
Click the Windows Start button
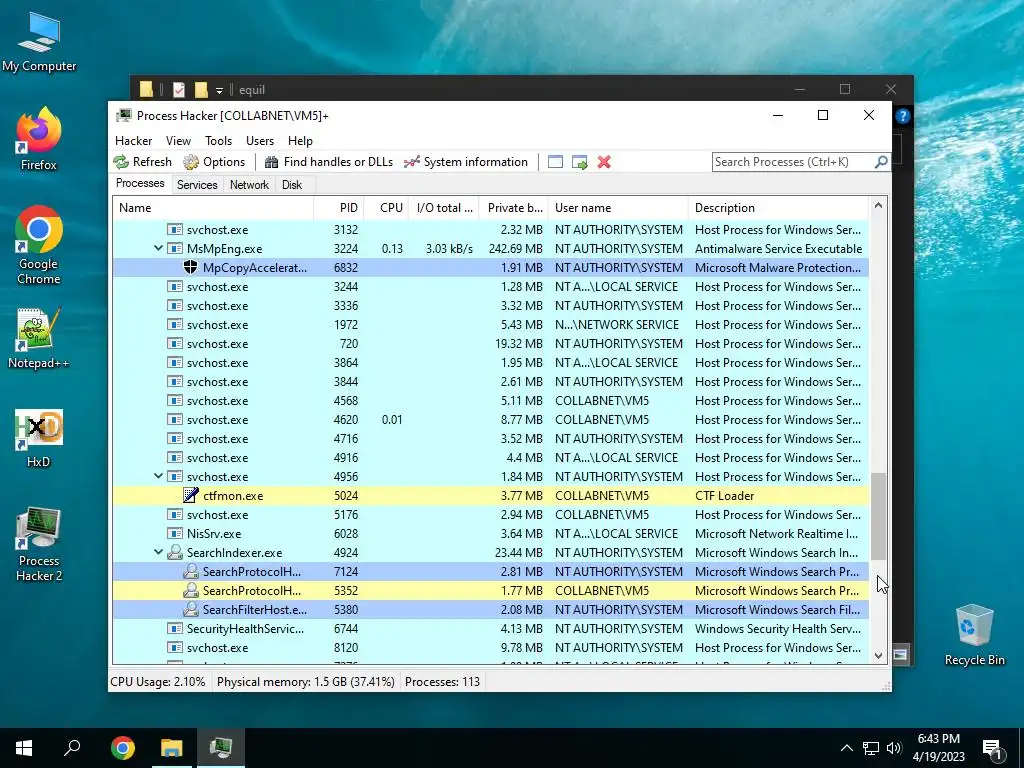coord(24,748)
